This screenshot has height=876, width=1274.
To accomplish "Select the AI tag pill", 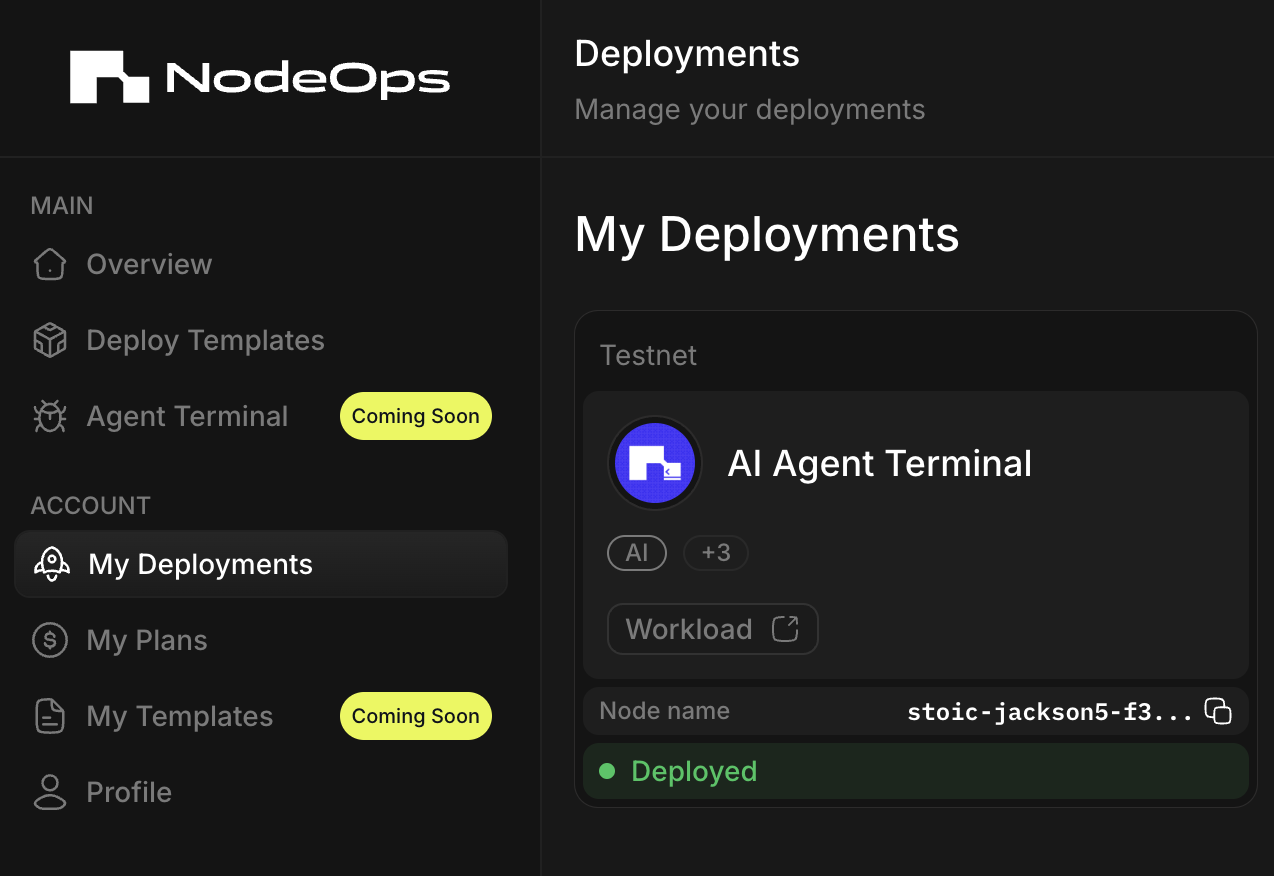I will tap(637, 552).
